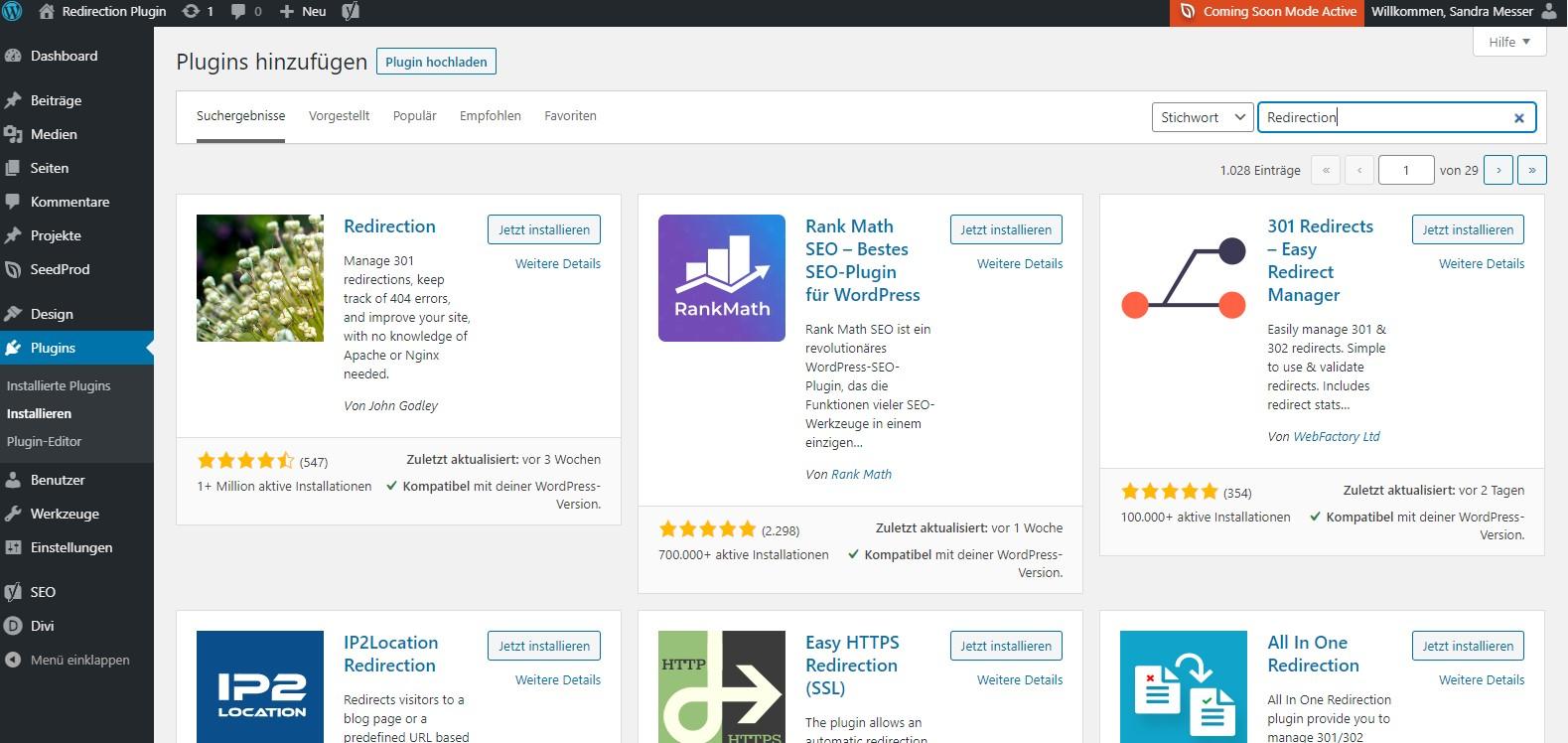Open Weitere Details for Rank Math SEO
This screenshot has width=1568, height=743.
1020,264
